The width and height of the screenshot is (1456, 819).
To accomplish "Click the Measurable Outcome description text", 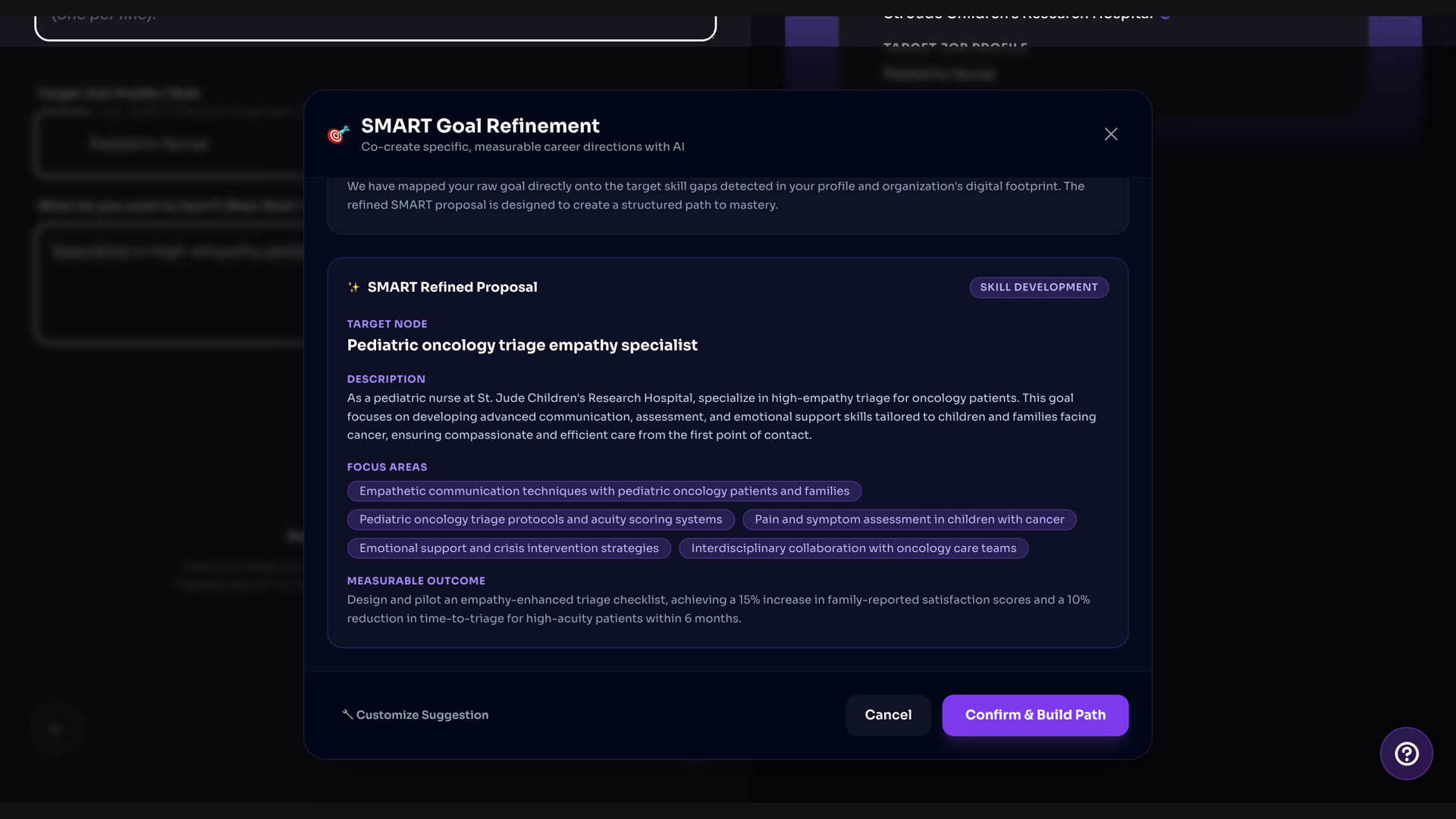I will pos(718,609).
